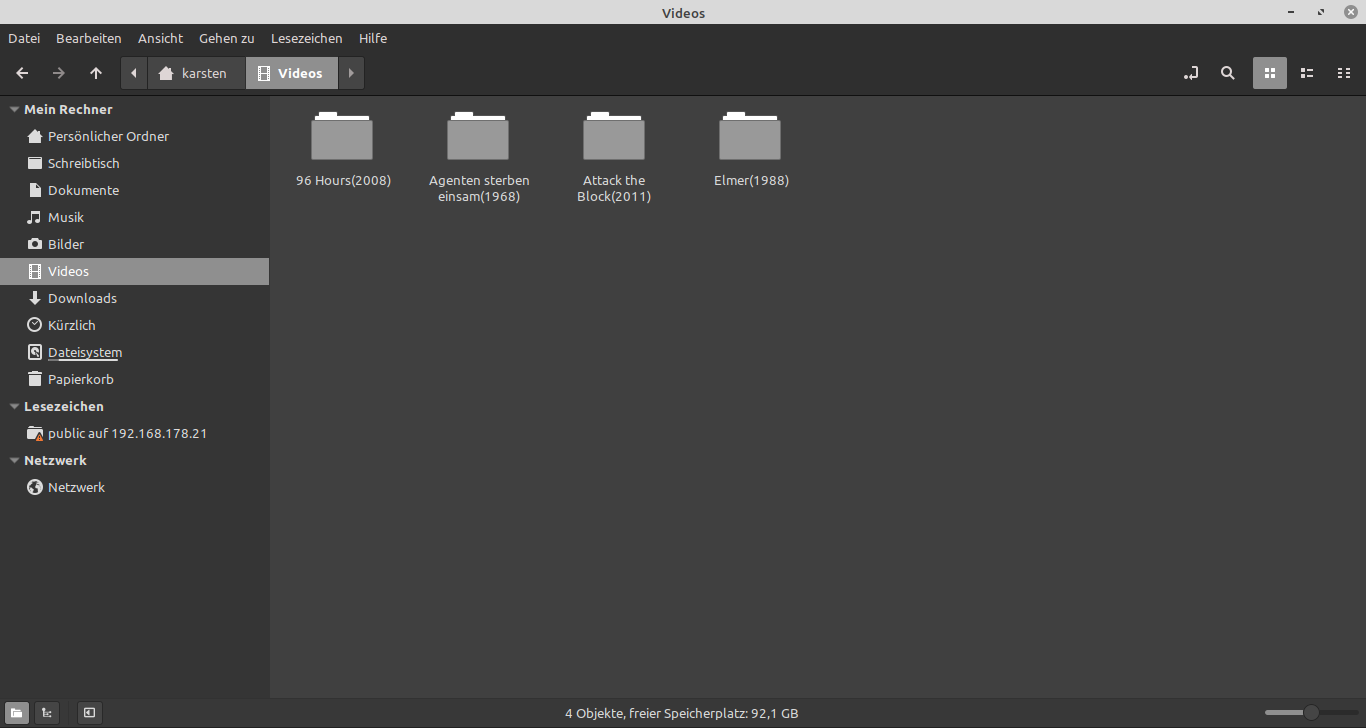This screenshot has height=728, width=1366.
Task: Open the Ansicht menu
Action: (x=161, y=38)
